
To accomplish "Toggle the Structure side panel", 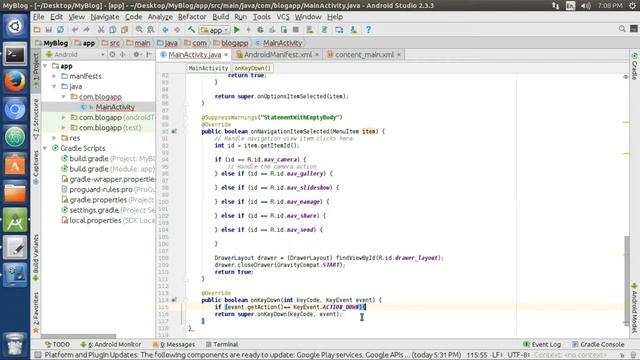I will pos(36,119).
